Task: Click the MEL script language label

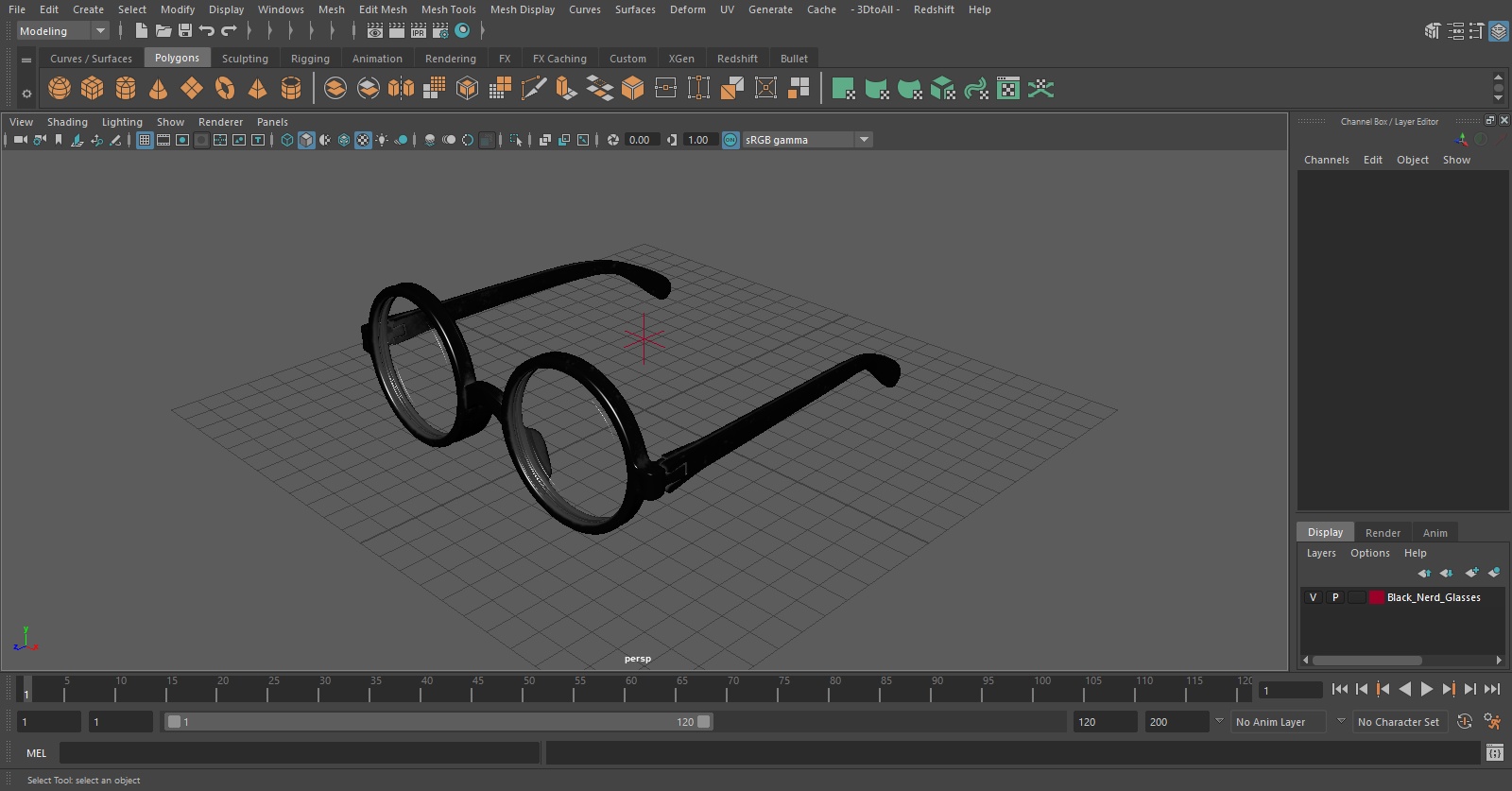Action: tap(36, 753)
